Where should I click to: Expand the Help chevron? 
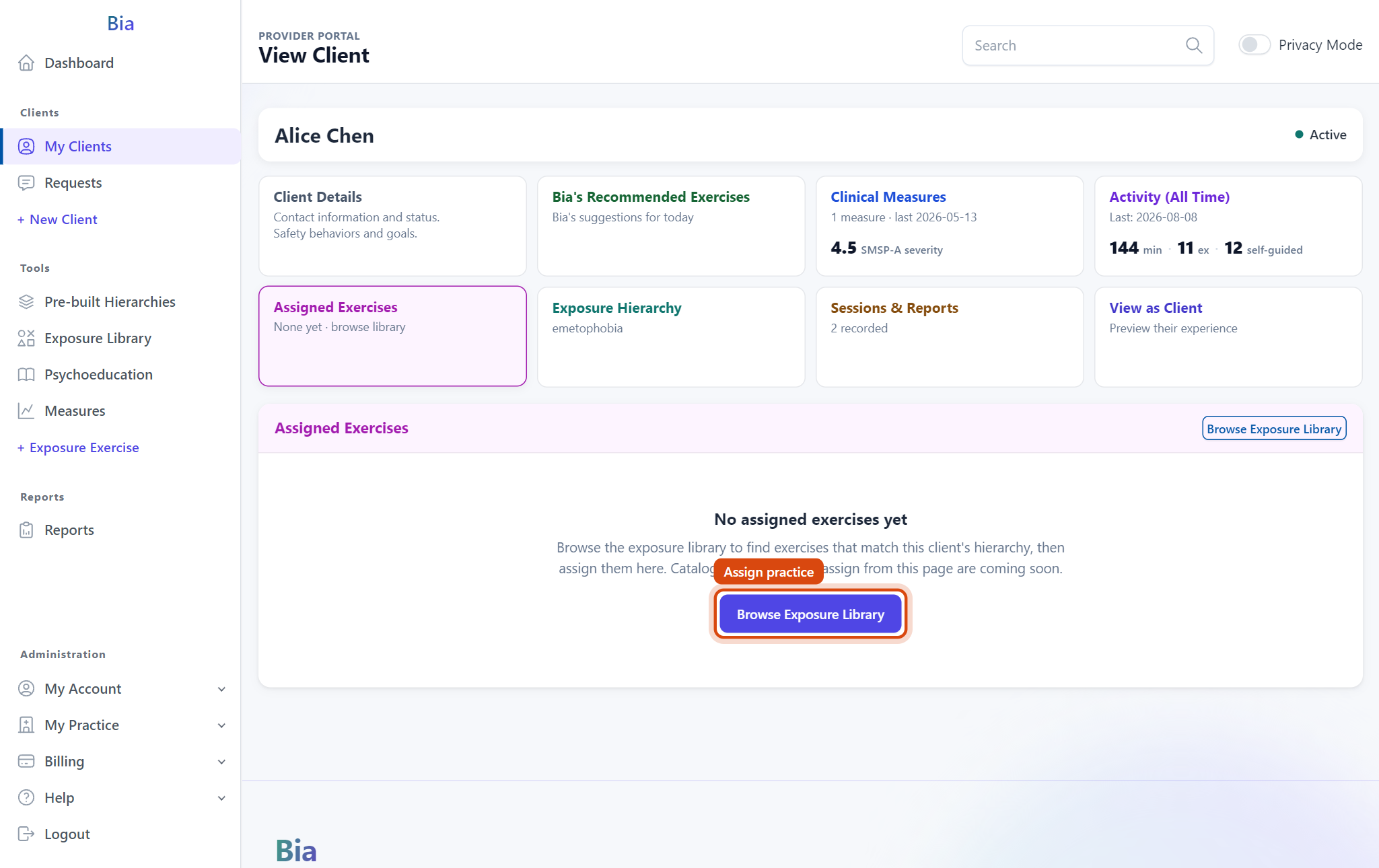pyautogui.click(x=221, y=798)
